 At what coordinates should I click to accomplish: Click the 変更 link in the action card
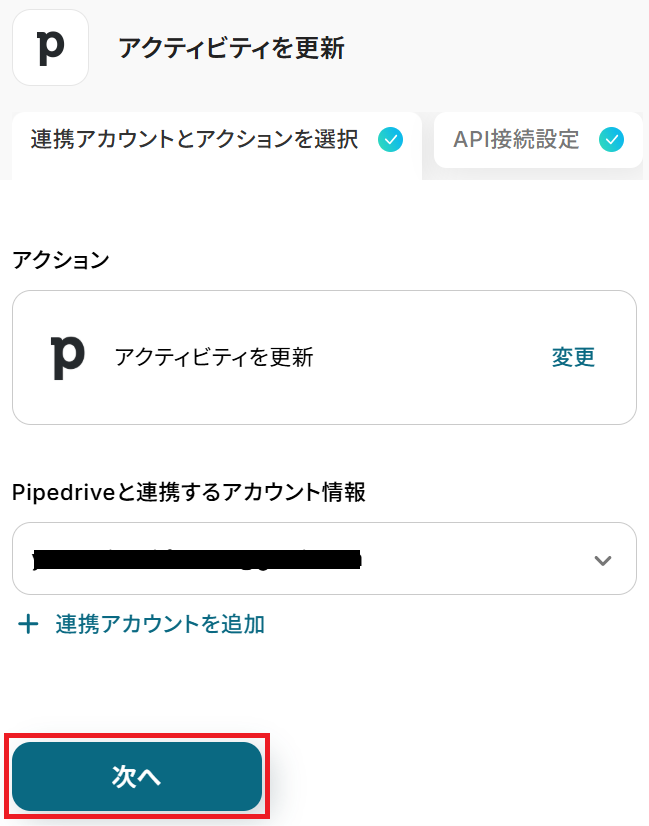click(573, 357)
